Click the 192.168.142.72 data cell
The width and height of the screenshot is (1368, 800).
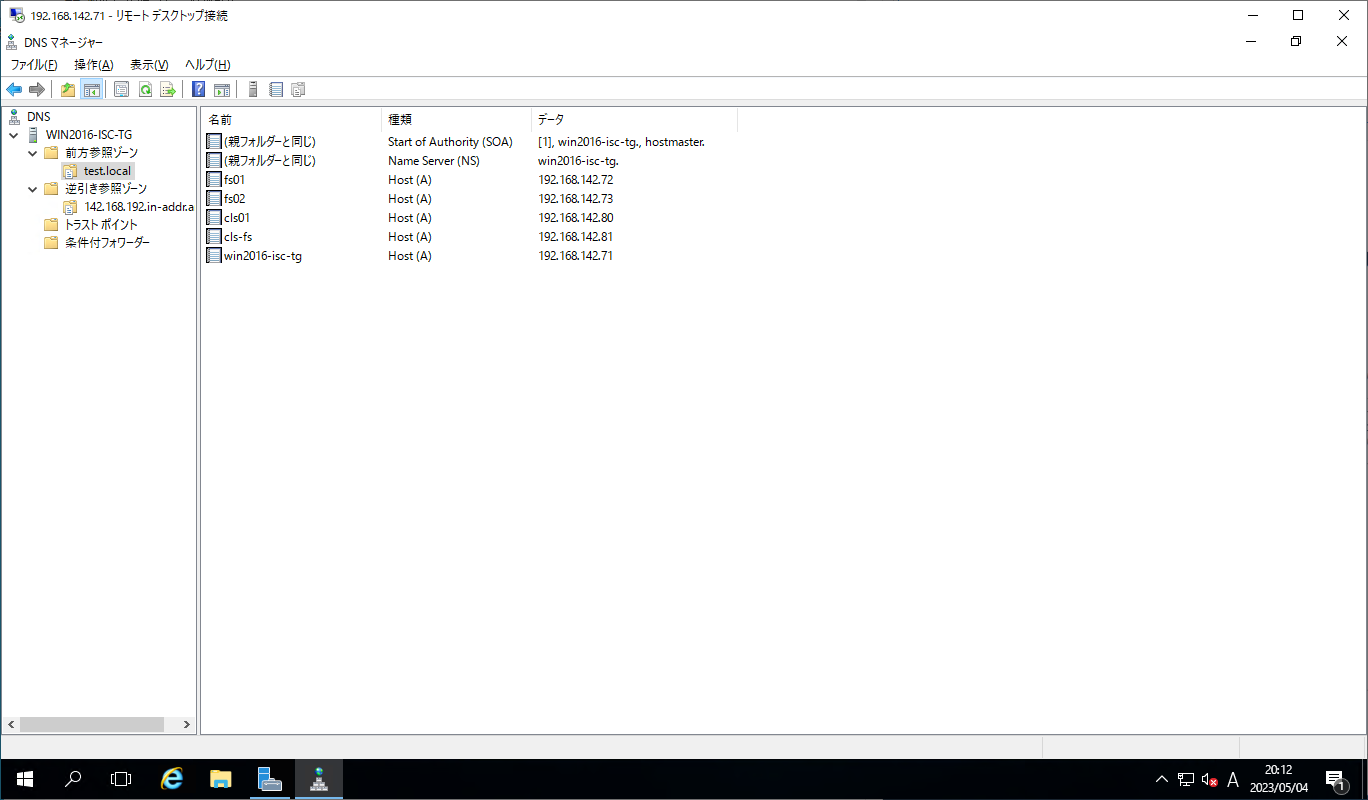pyautogui.click(x=576, y=180)
